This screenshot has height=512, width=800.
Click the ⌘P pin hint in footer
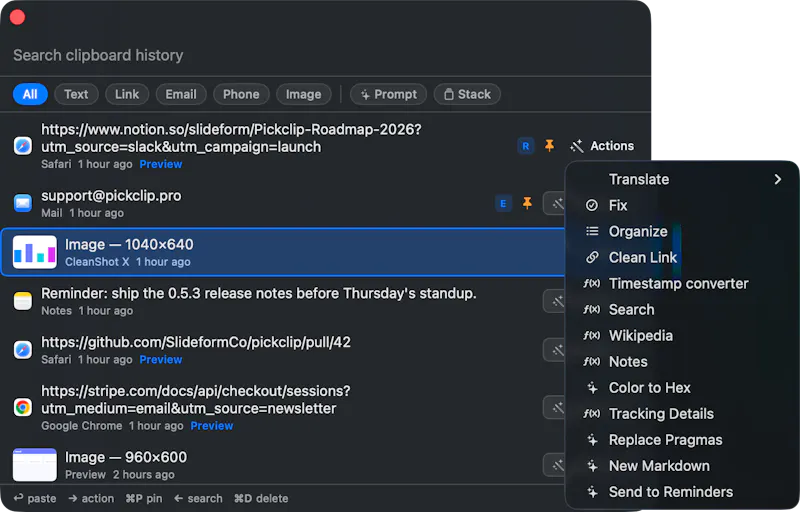[144, 498]
